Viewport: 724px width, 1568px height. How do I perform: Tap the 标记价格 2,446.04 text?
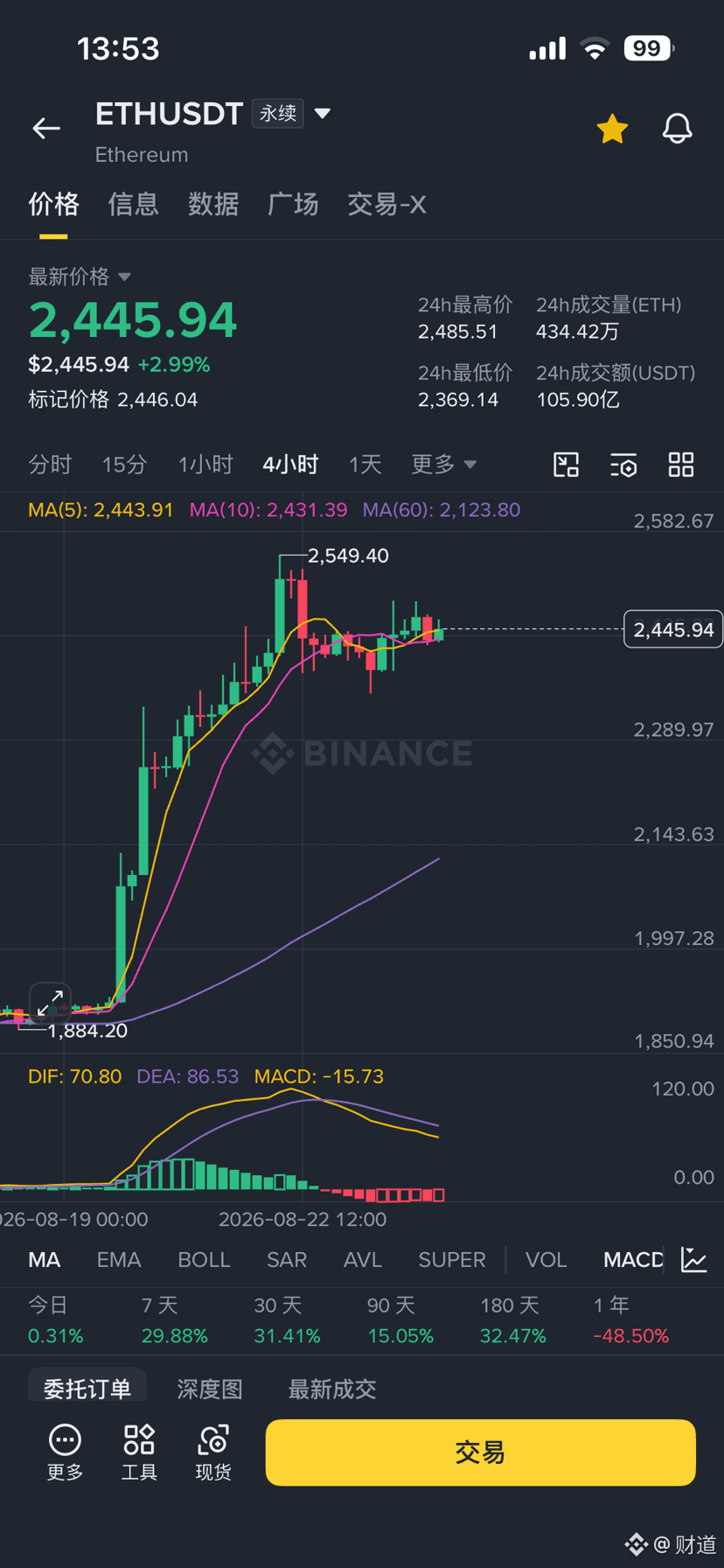pos(113,400)
